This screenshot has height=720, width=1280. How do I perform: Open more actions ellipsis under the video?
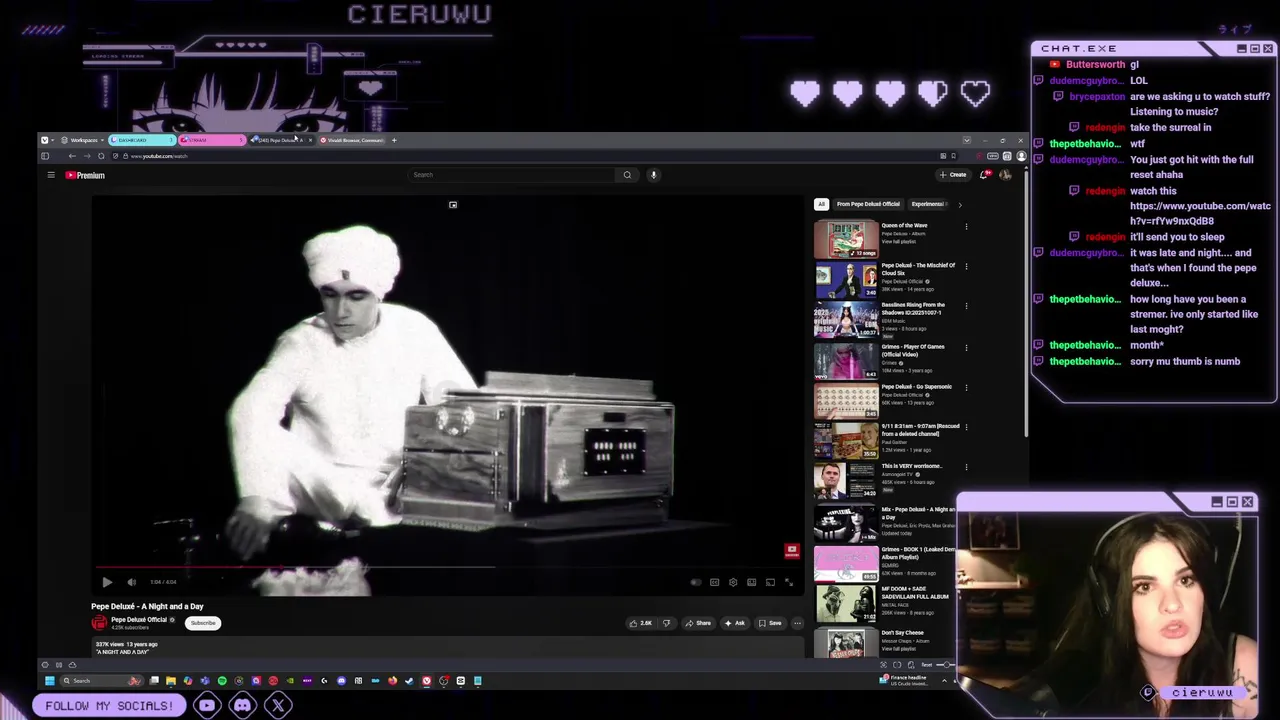tap(797, 623)
